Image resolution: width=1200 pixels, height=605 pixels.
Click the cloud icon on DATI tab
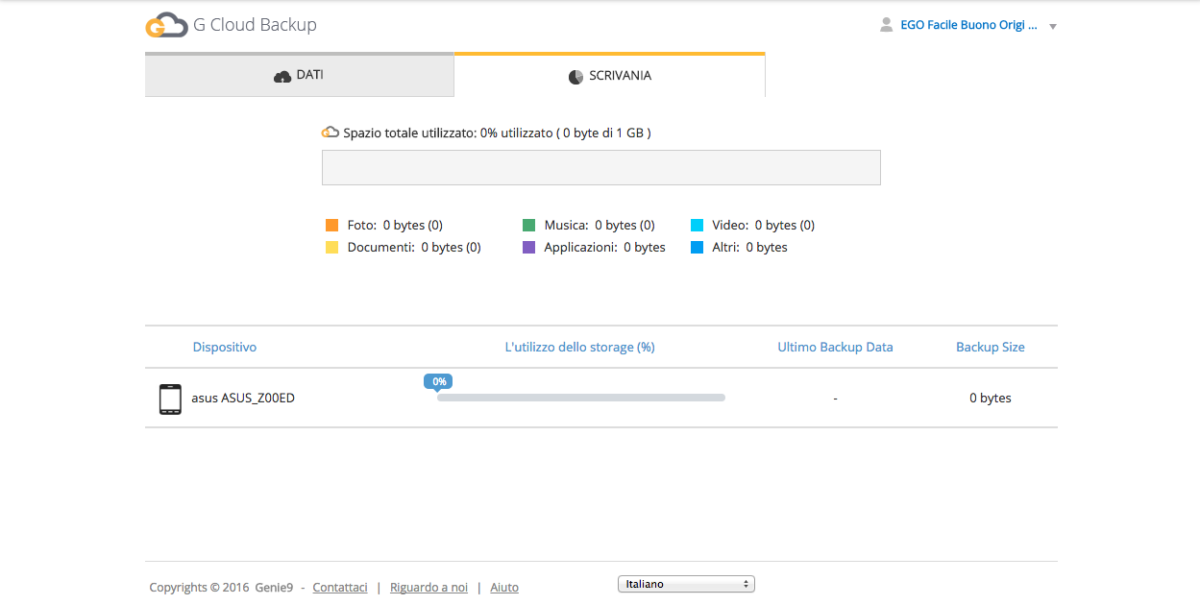tap(282, 76)
